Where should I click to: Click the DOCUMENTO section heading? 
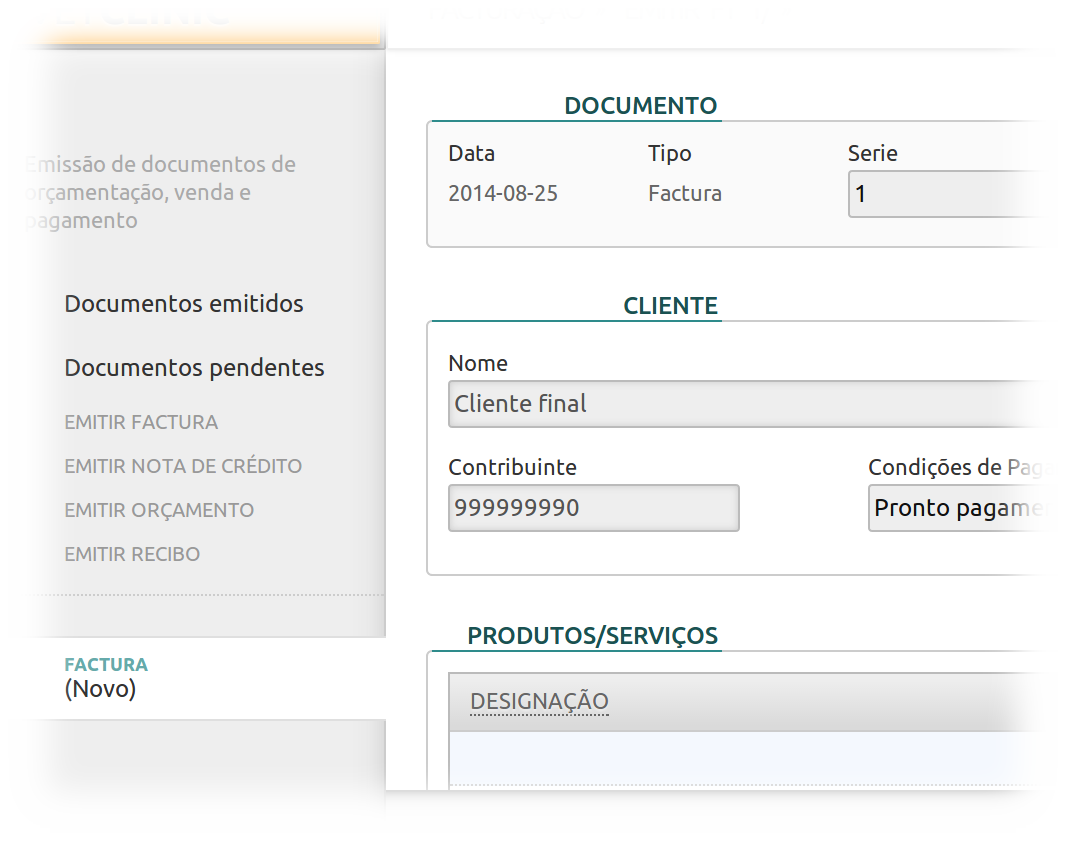[640, 106]
